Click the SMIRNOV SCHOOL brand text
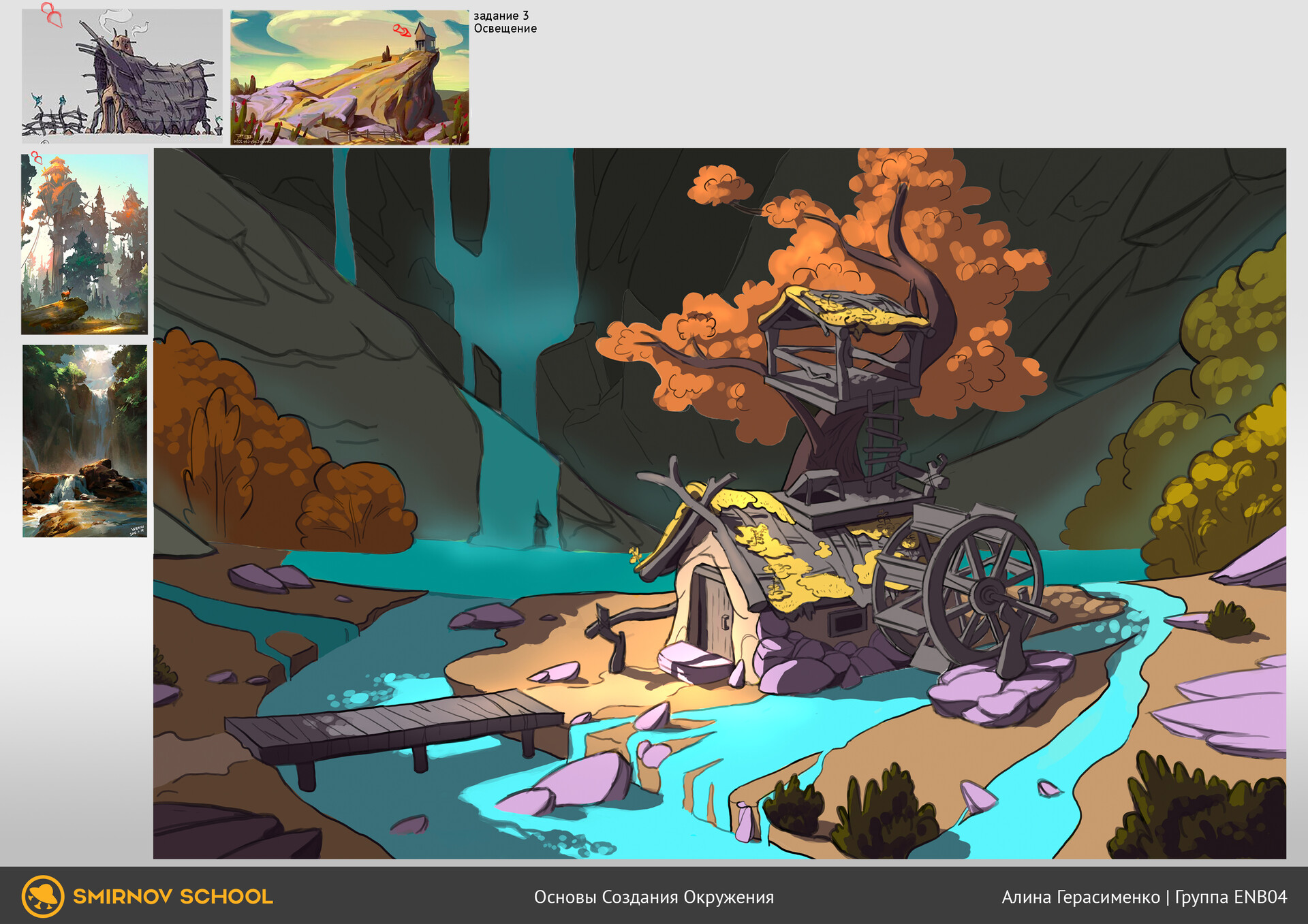Viewport: 1308px width, 924px height. point(173,897)
